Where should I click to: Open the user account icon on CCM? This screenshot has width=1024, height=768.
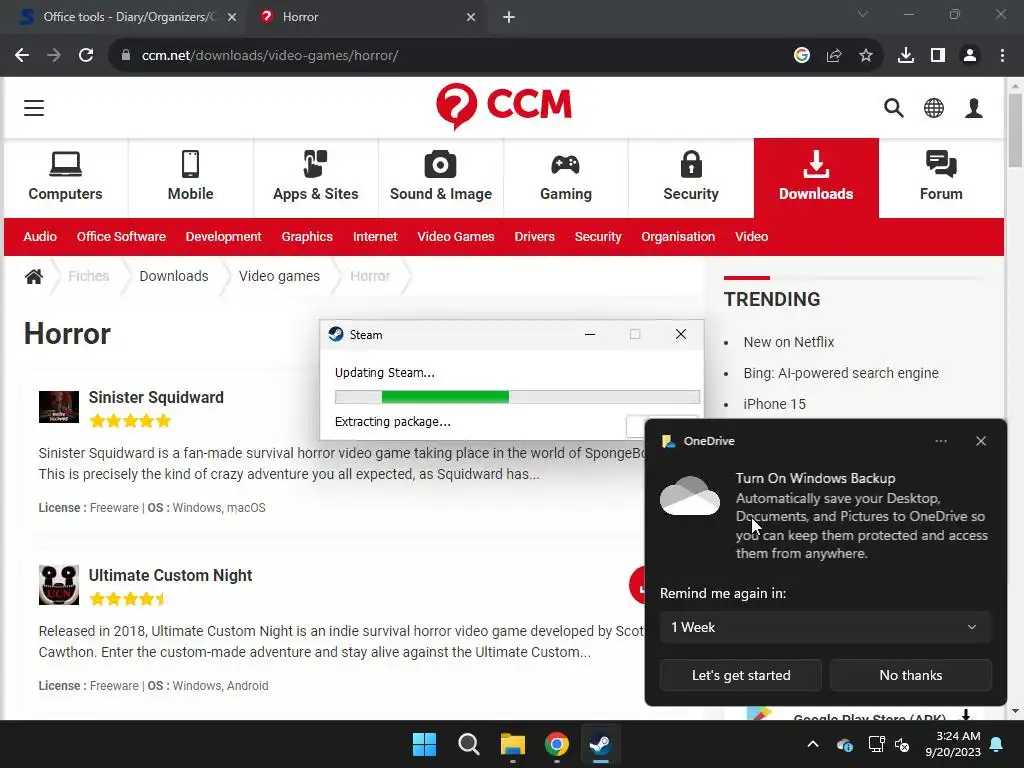click(x=974, y=108)
